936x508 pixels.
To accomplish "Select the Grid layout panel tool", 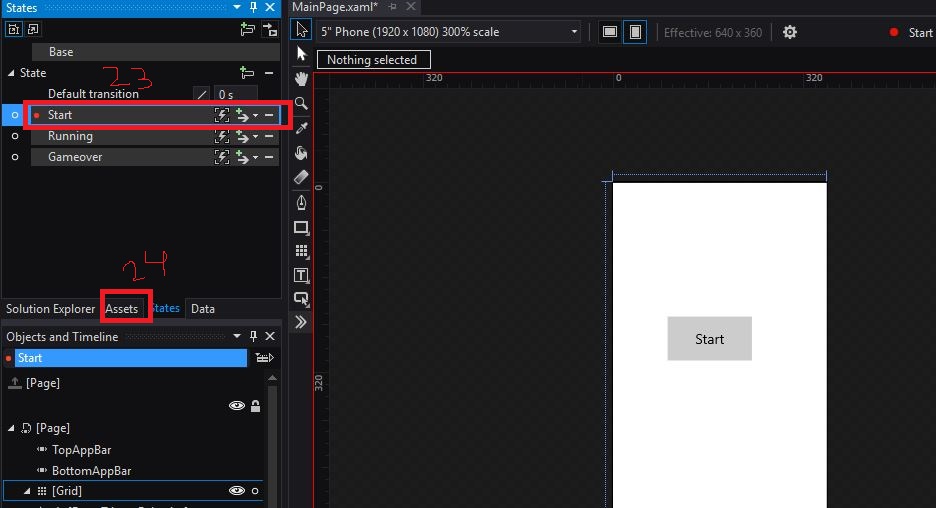I will (x=301, y=251).
